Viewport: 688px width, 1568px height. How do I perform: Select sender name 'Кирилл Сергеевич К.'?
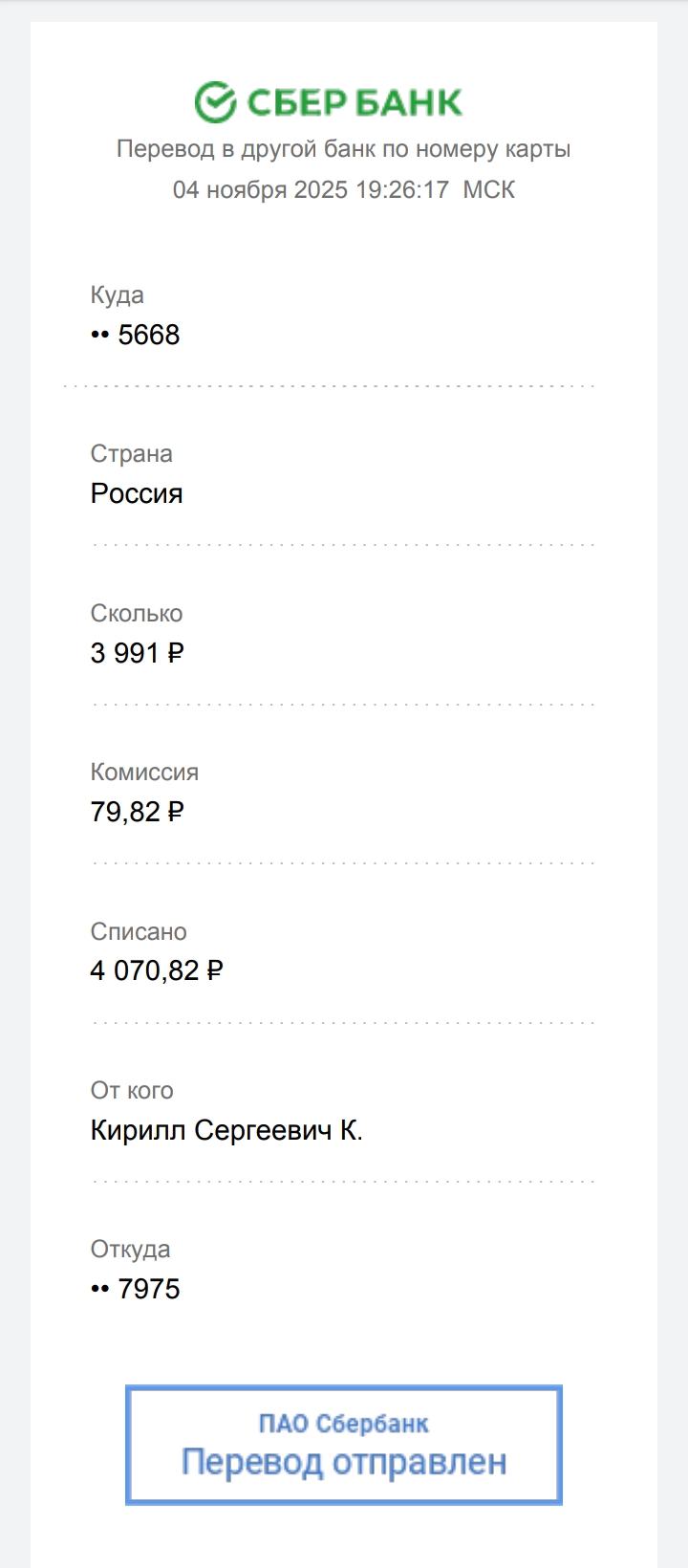[x=226, y=1130]
